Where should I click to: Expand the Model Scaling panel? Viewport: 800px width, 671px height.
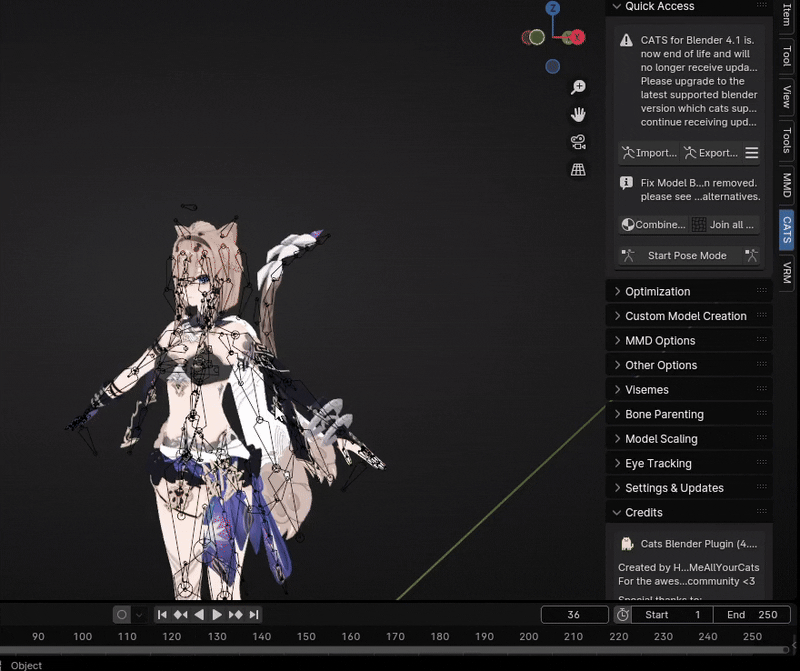689,438
